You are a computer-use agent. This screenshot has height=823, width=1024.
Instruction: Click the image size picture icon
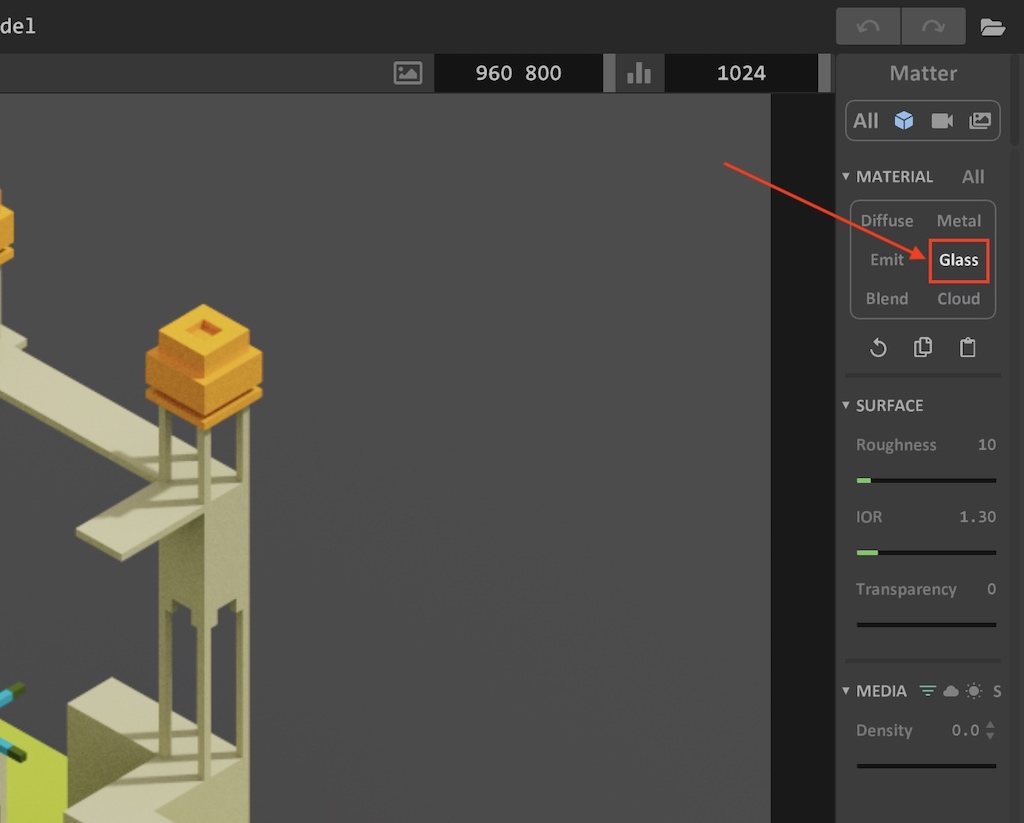(x=408, y=73)
